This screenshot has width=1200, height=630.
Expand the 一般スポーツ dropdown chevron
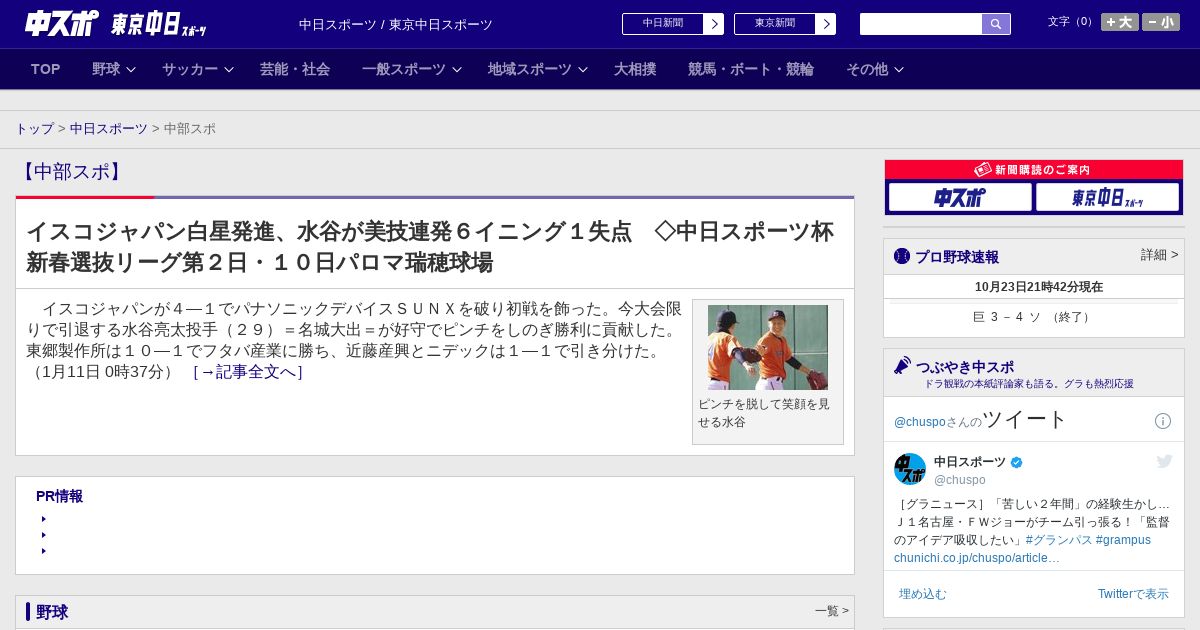point(457,70)
